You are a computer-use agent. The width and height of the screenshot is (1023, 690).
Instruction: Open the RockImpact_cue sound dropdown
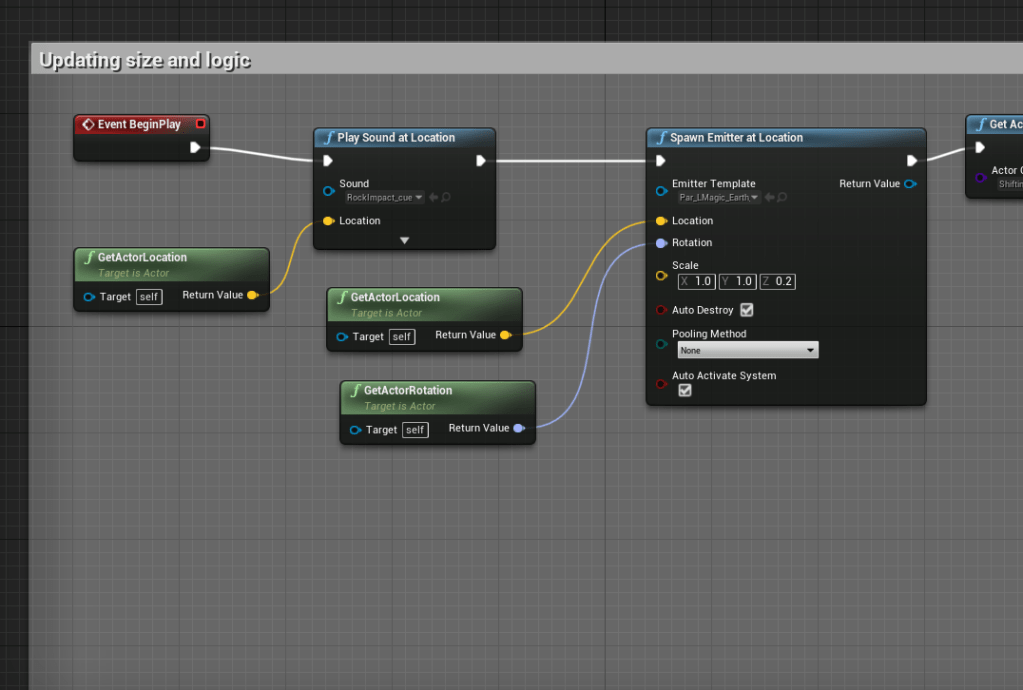coord(385,198)
